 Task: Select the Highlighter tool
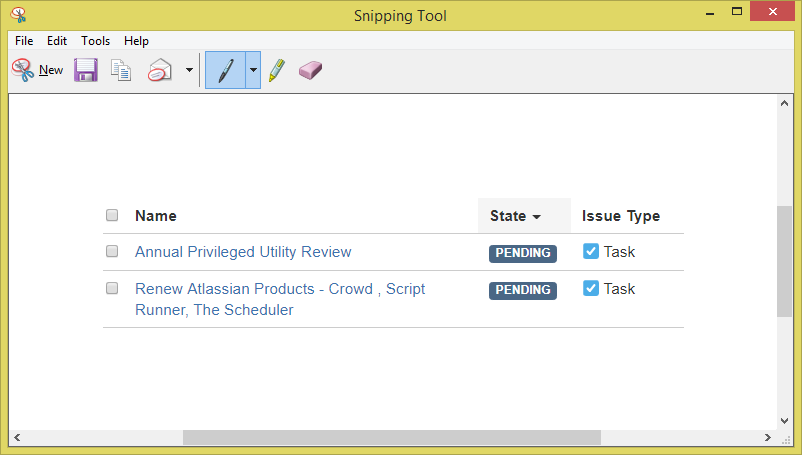277,70
